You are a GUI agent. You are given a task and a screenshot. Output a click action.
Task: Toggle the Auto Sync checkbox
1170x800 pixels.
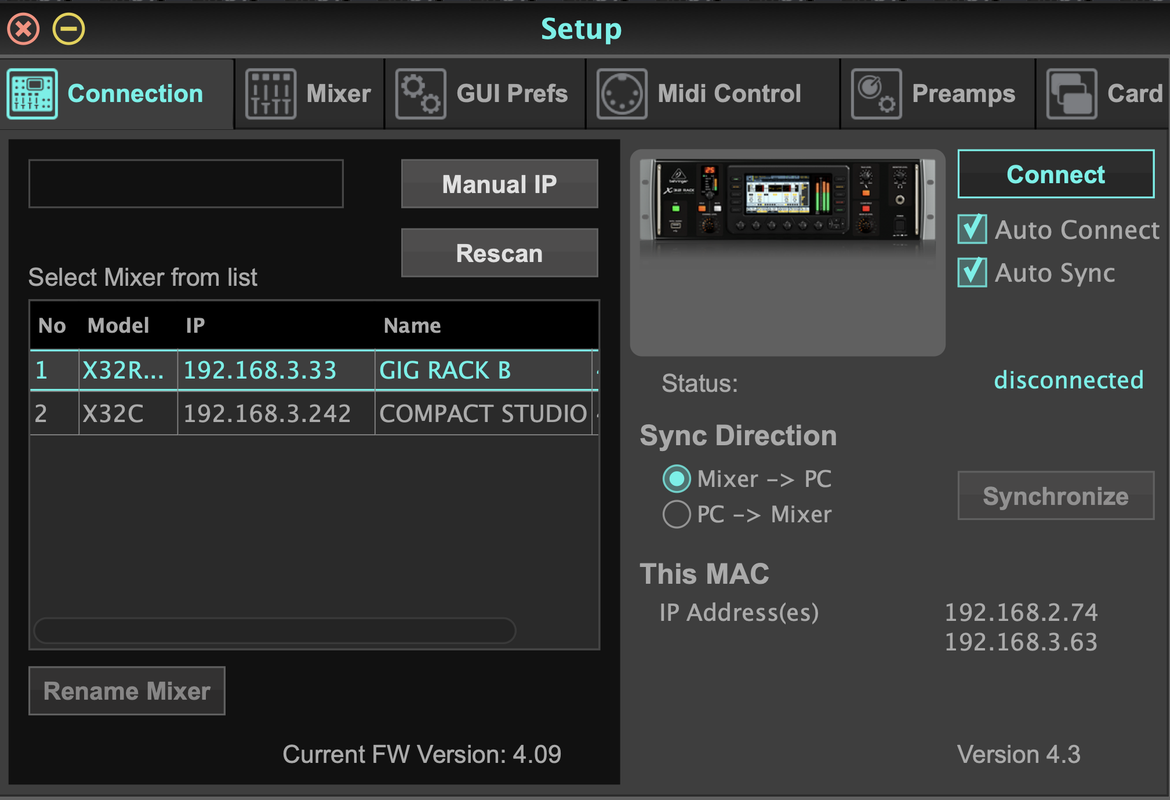[x=972, y=272]
